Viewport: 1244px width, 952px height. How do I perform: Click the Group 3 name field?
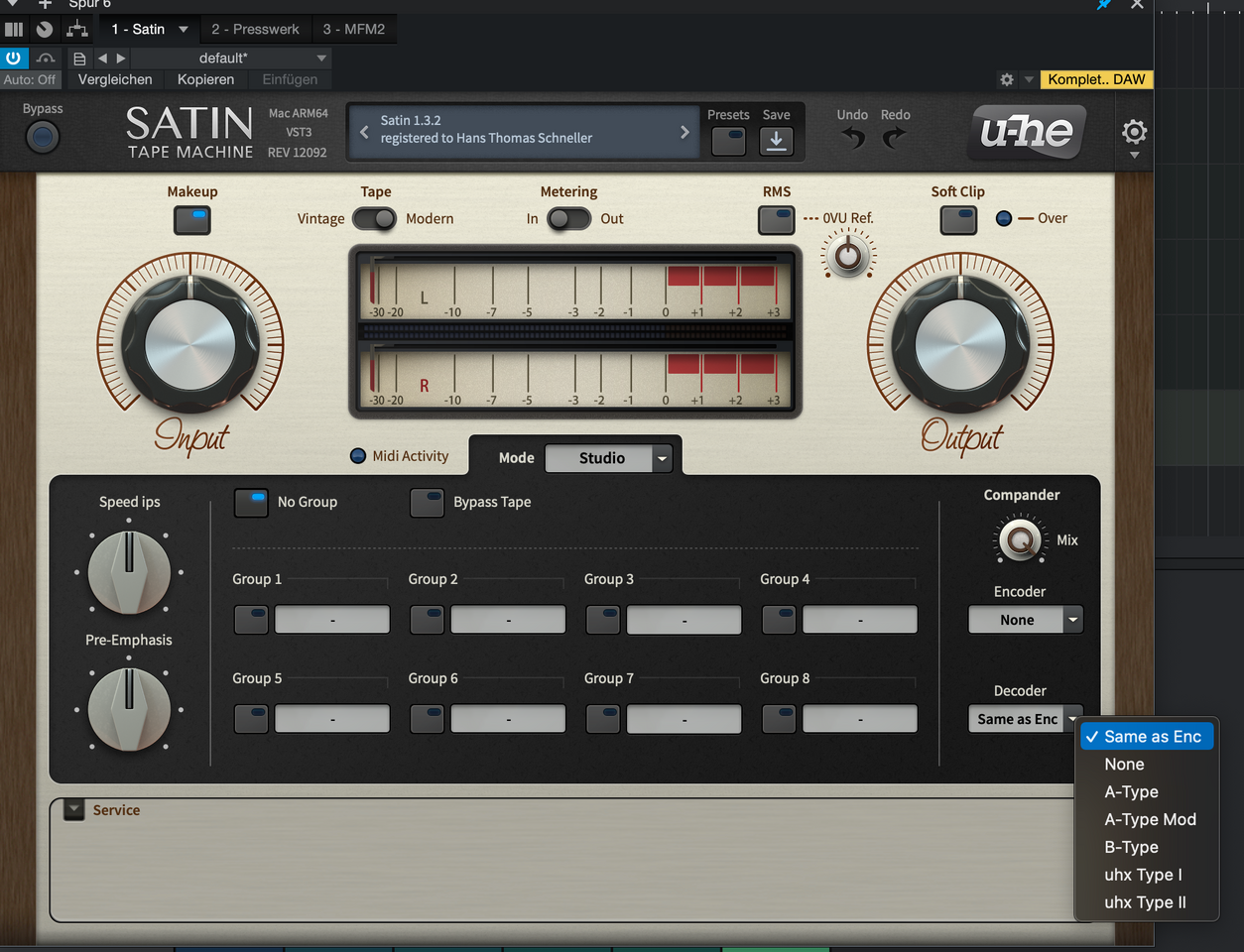click(684, 620)
